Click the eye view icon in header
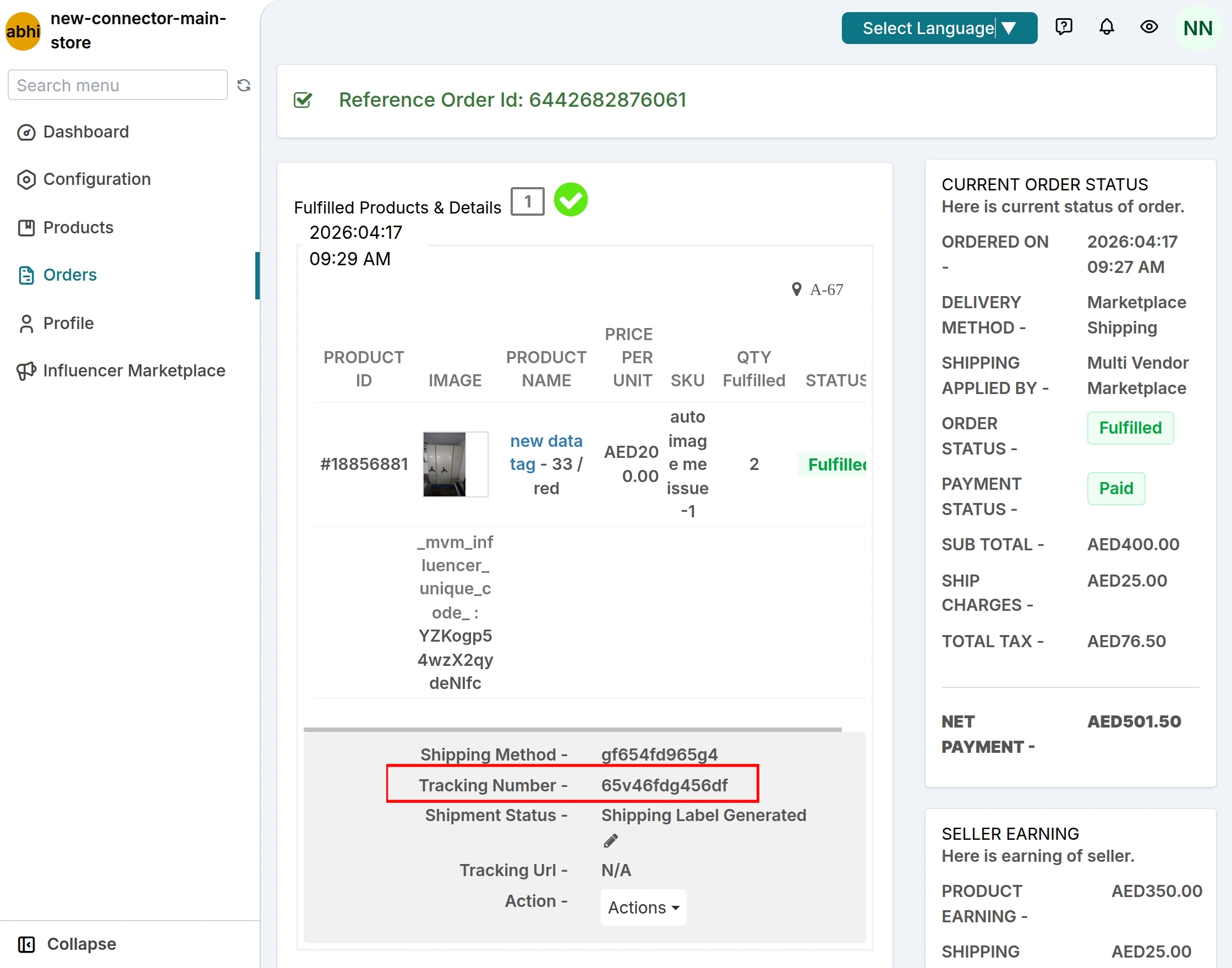The height and width of the screenshot is (968, 1232). [1149, 26]
